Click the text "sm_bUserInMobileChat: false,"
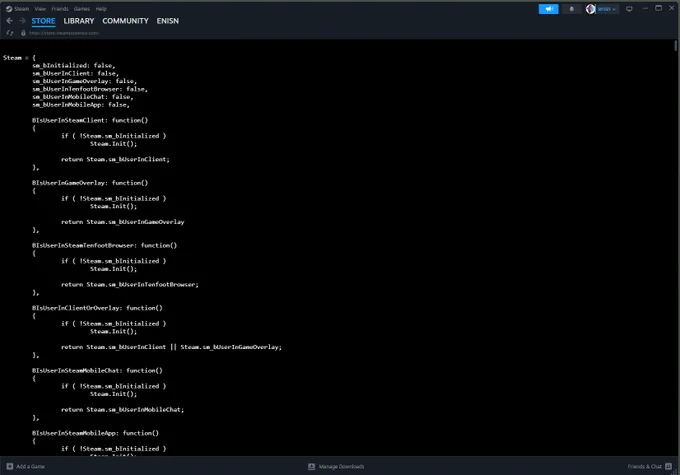The width and height of the screenshot is (680, 475). click(83, 97)
